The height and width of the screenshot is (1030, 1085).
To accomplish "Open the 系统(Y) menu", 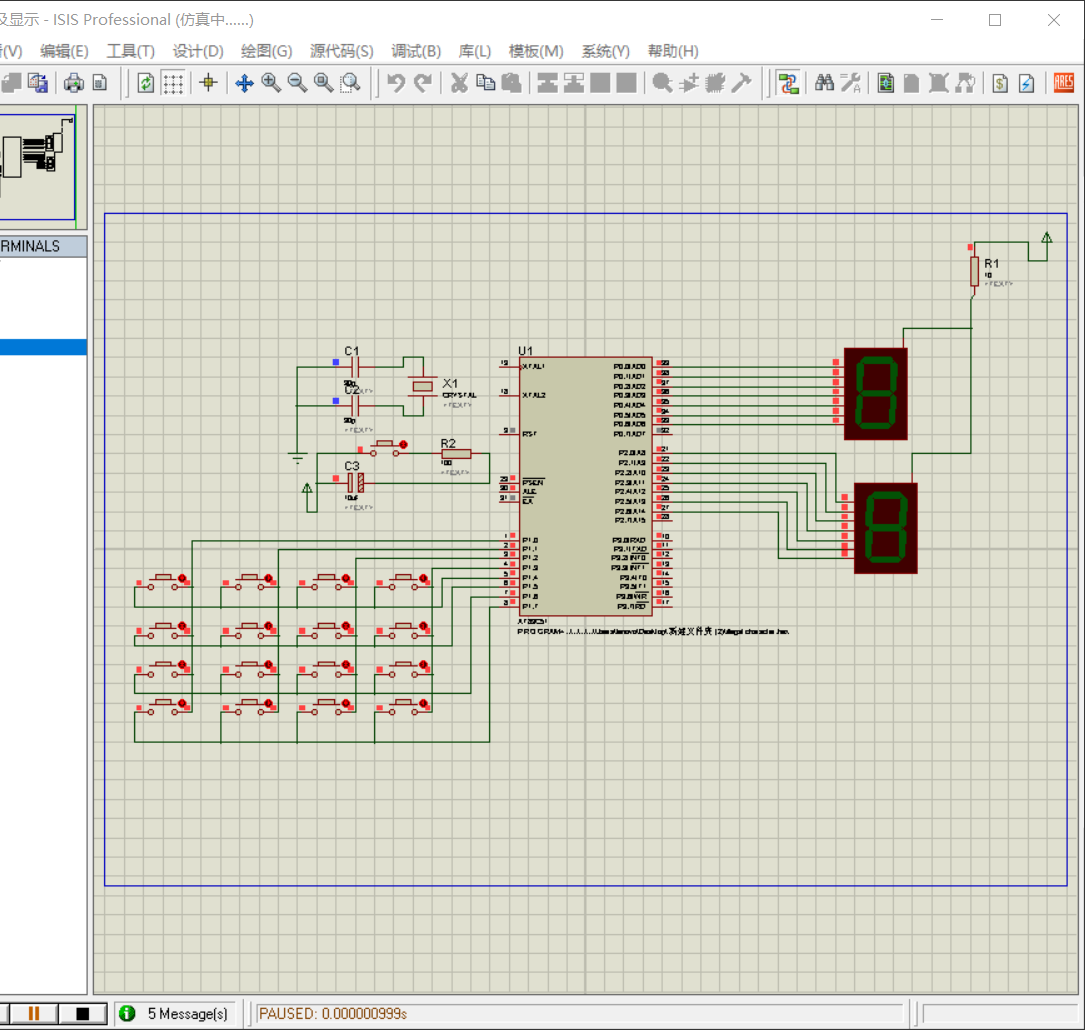I will pos(605,51).
